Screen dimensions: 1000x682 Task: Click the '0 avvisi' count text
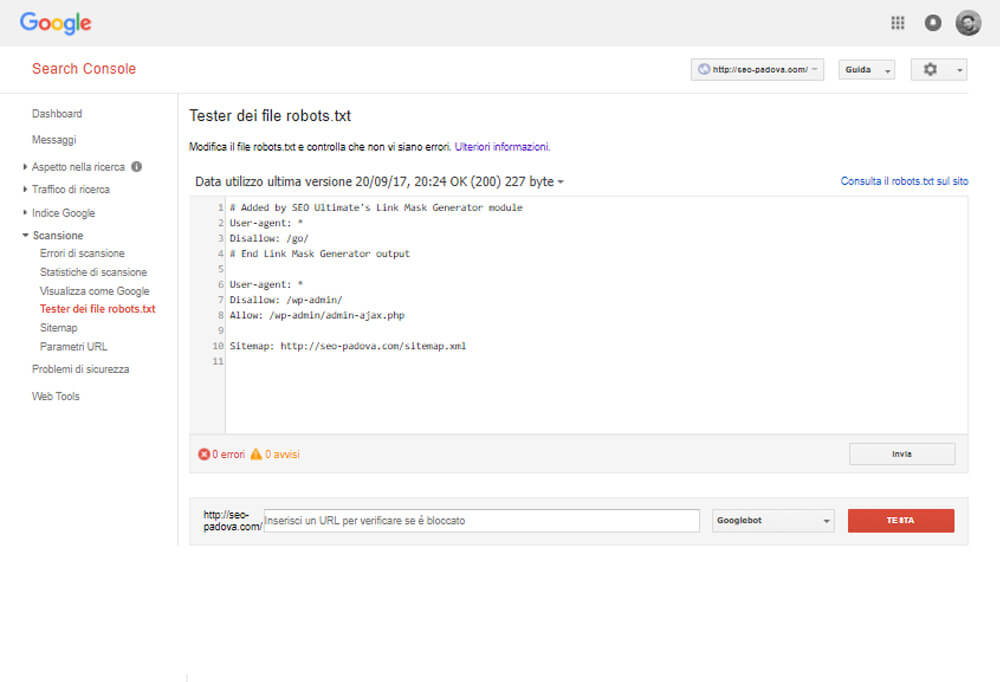(x=282, y=454)
